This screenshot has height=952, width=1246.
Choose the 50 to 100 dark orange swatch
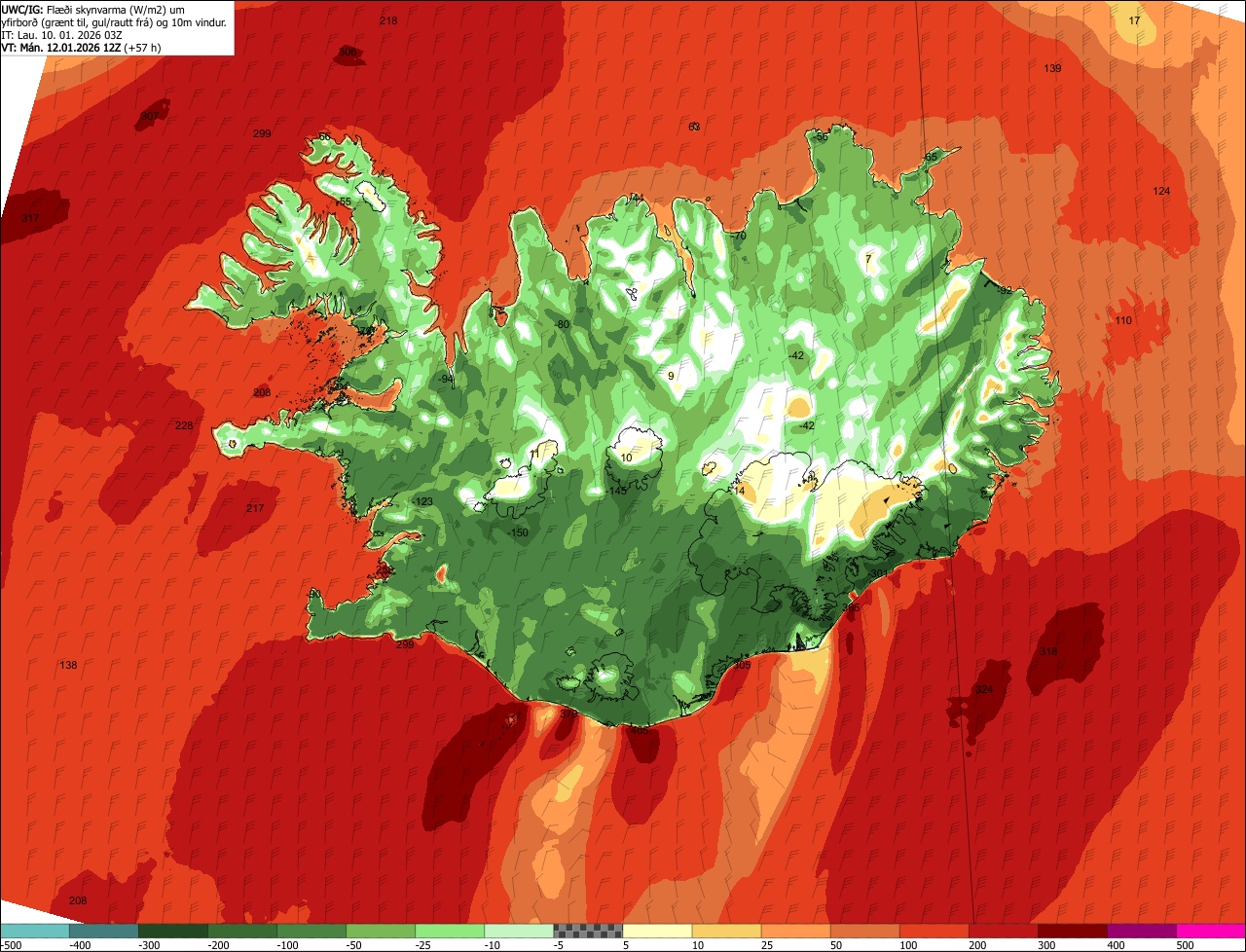863,931
